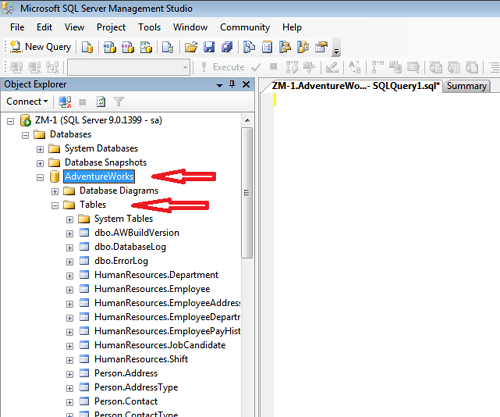Open the Window menu

point(190,27)
